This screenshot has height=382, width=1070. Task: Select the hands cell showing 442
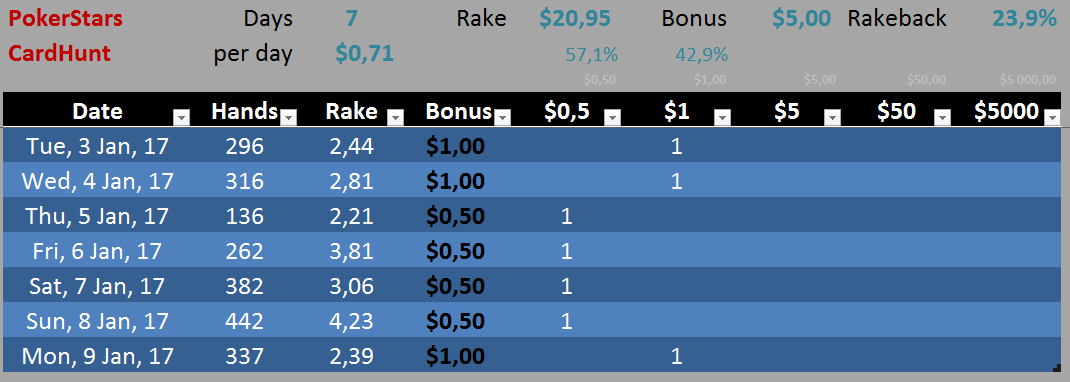[x=244, y=320]
